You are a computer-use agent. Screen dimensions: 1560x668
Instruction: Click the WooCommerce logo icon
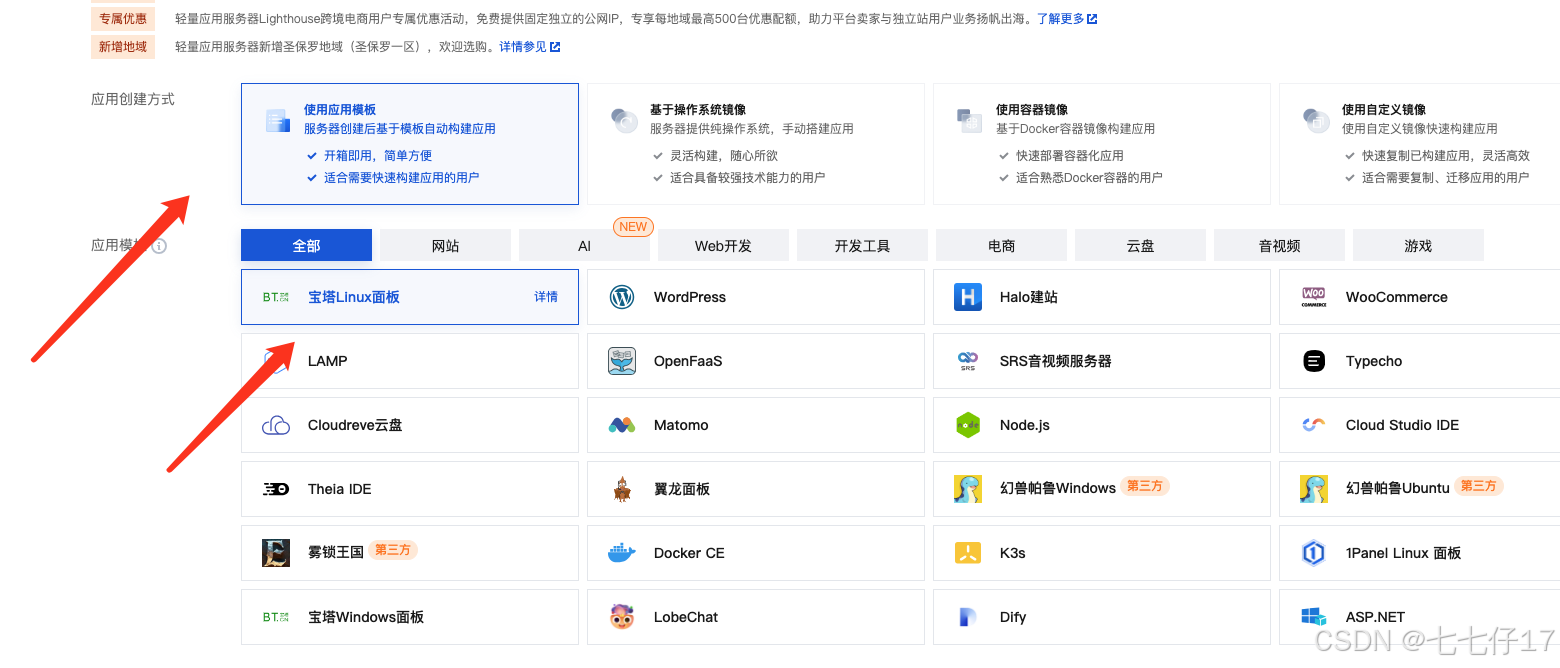coord(1314,297)
